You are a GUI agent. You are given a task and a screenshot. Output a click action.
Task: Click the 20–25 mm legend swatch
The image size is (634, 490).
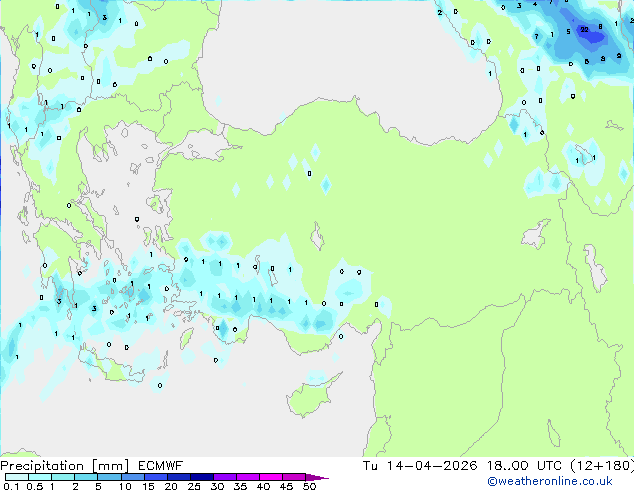178,477
